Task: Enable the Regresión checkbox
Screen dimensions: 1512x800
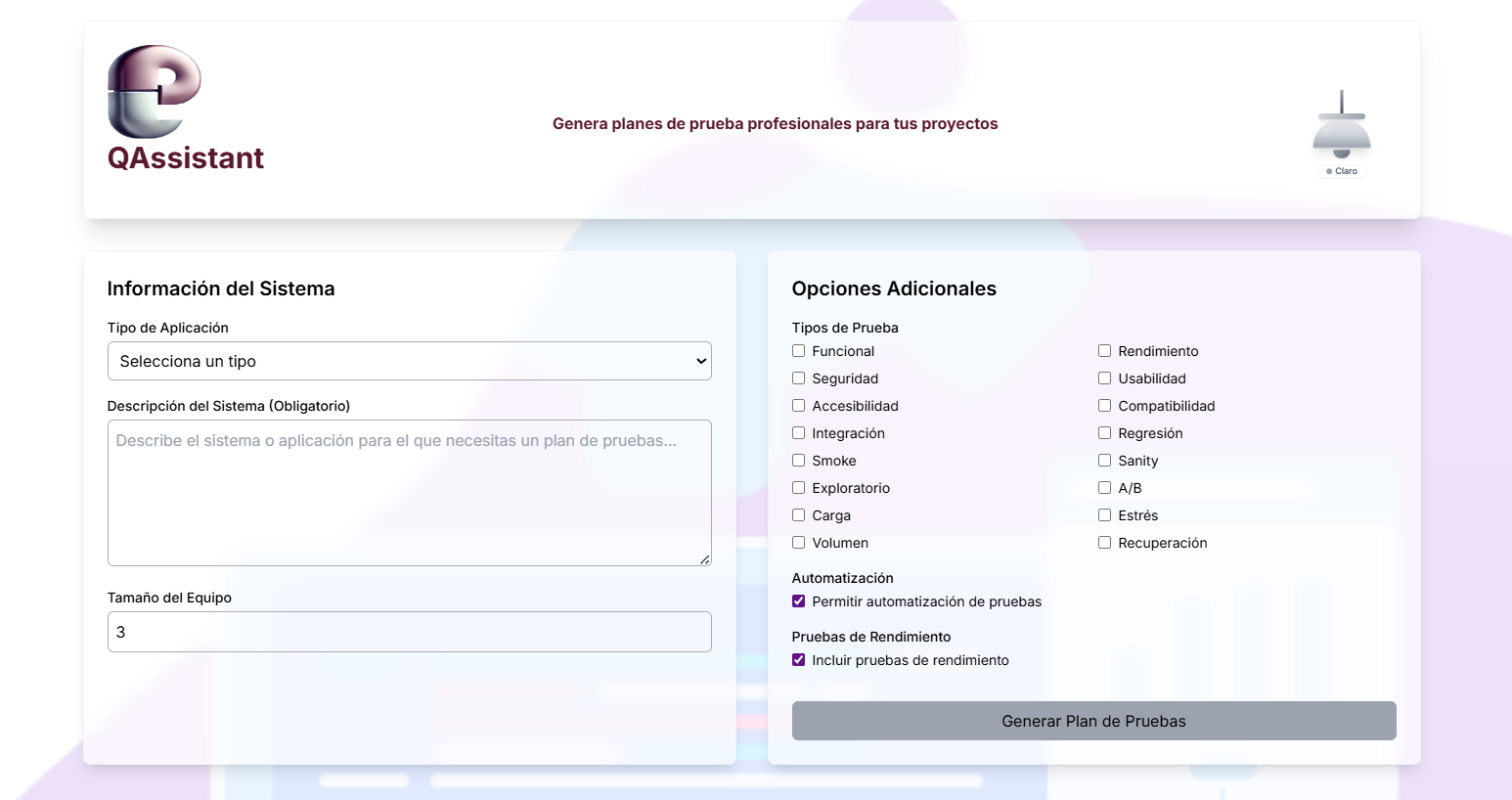Action: pos(1104,433)
